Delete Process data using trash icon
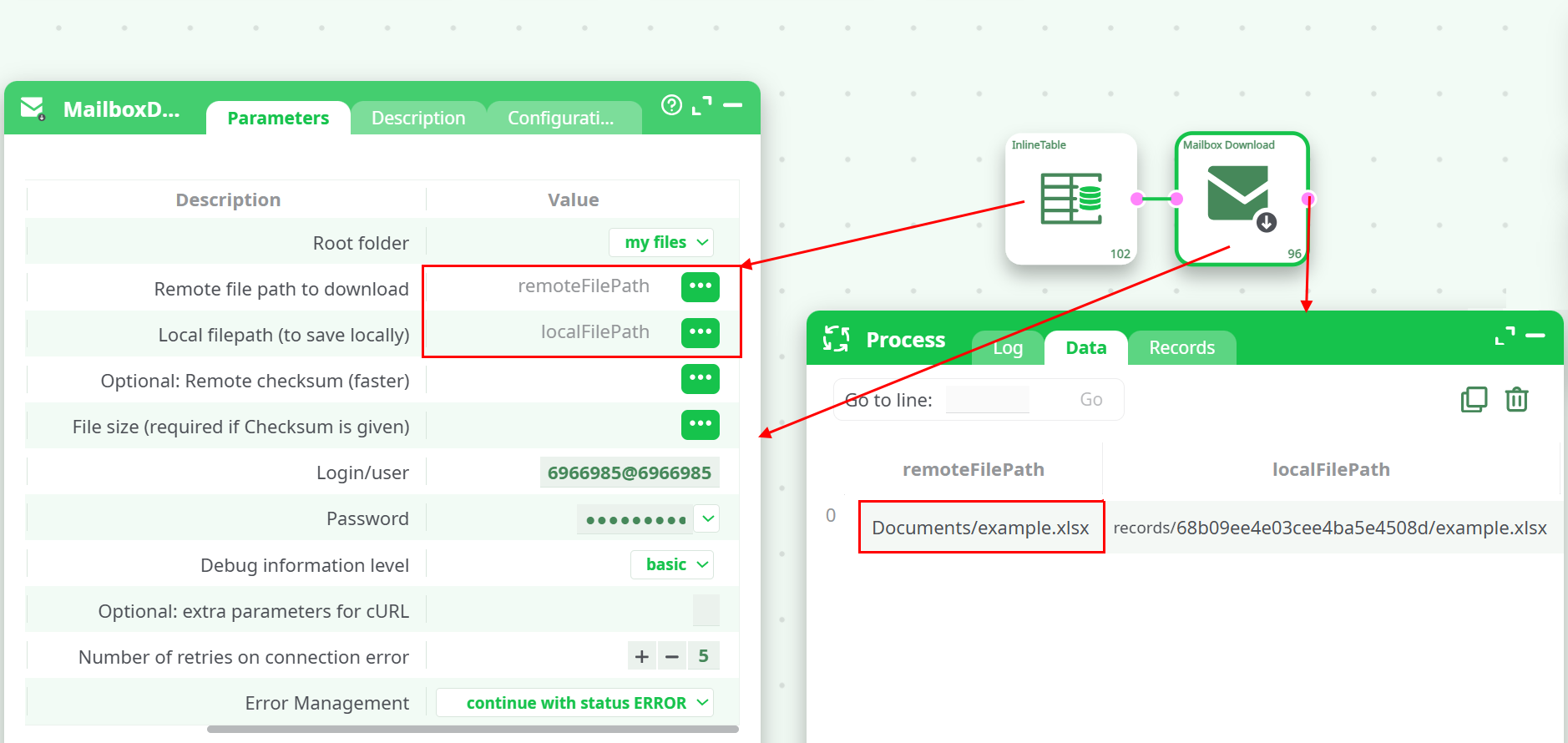 pos(1516,400)
